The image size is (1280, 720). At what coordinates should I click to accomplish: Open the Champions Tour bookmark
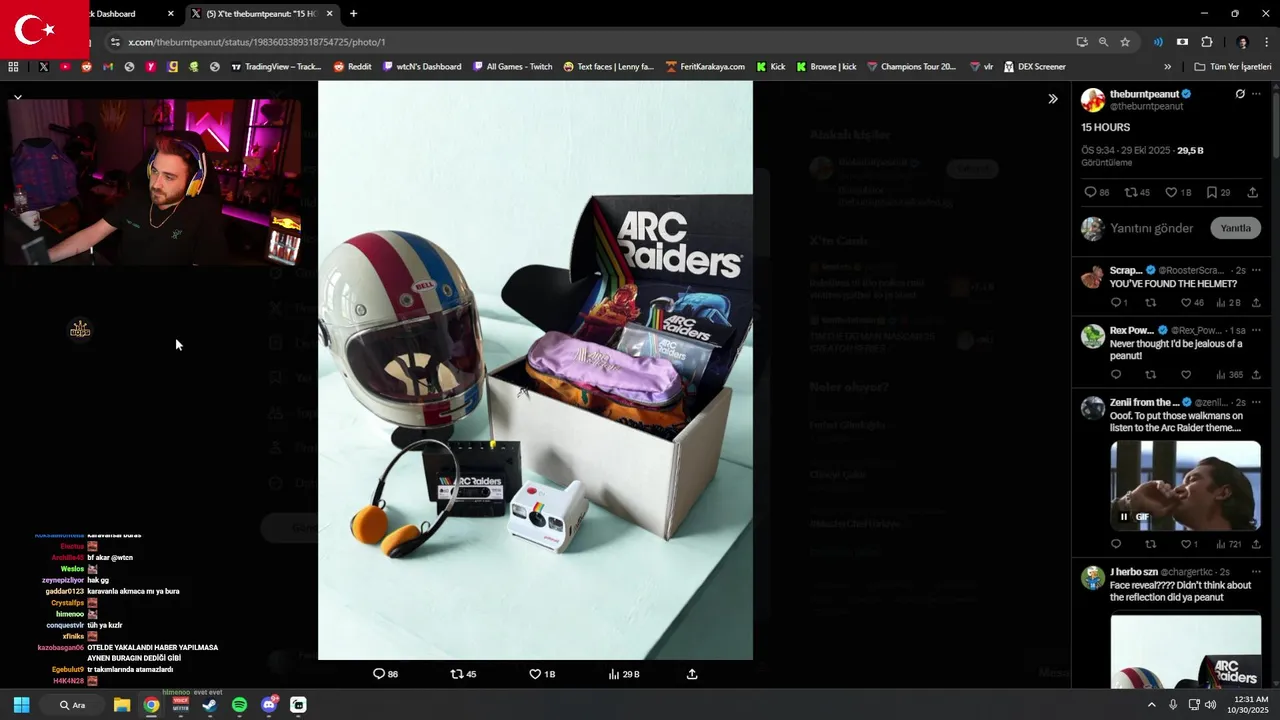point(911,67)
